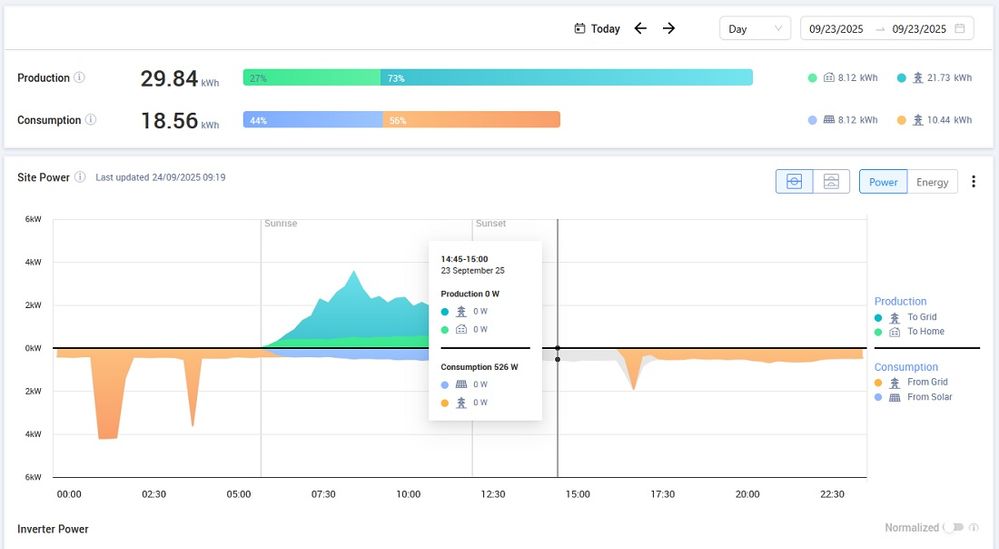The image size is (999, 549).
Task: Open Consumption info tooltip icon
Action: tap(91, 120)
